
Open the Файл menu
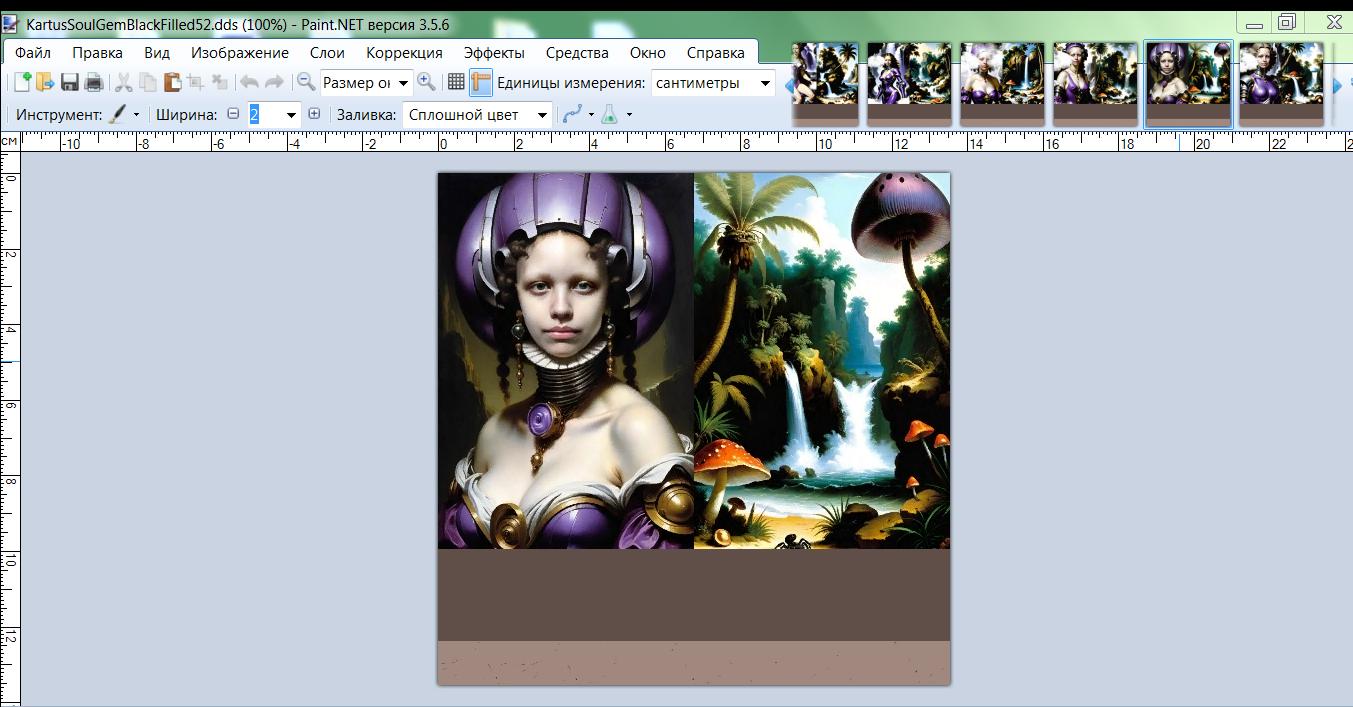[33, 53]
